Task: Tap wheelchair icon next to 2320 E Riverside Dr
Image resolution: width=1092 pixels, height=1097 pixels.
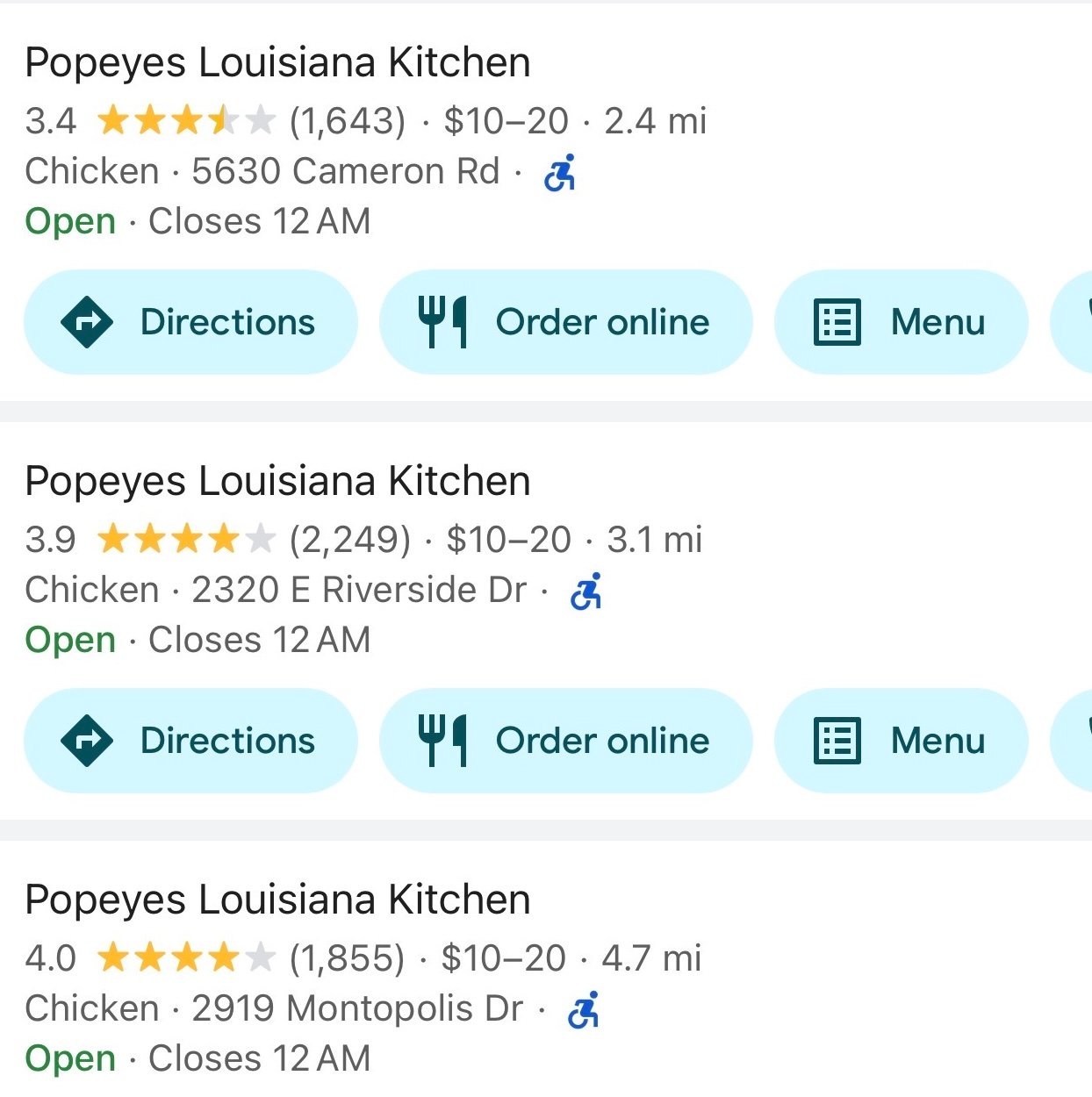Action: [586, 592]
